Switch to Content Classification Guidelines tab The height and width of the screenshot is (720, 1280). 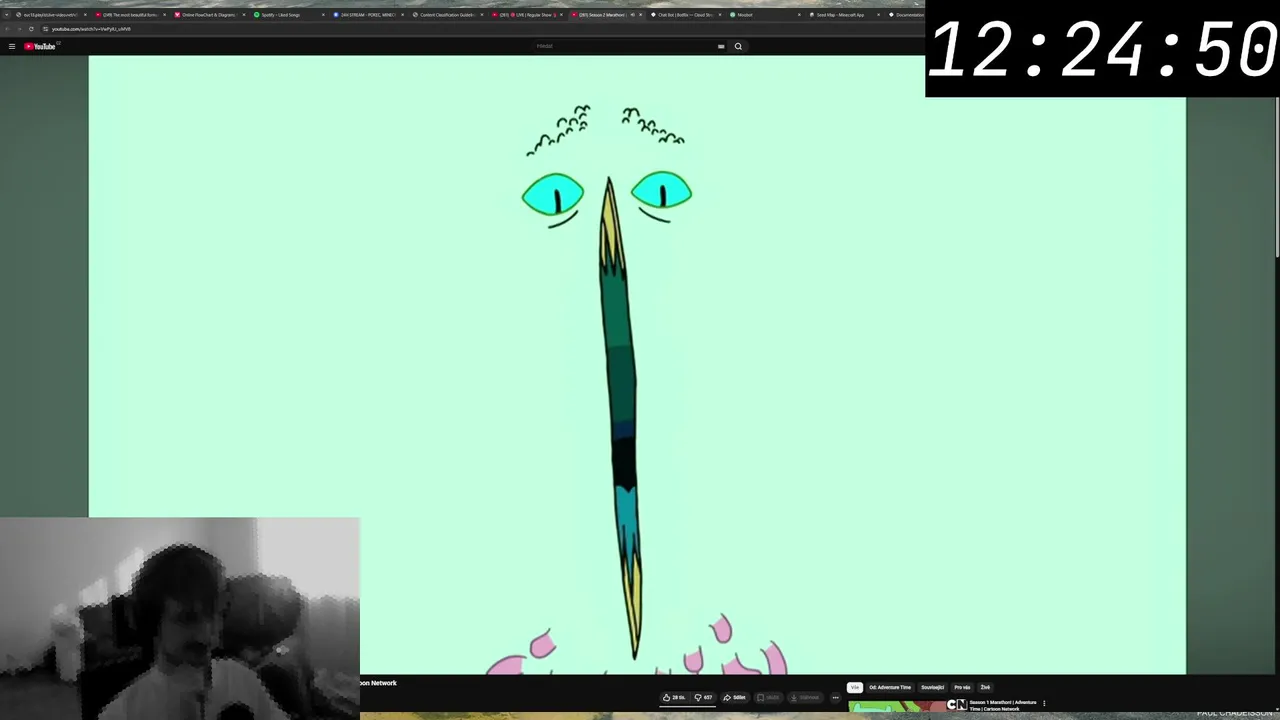pos(446,15)
